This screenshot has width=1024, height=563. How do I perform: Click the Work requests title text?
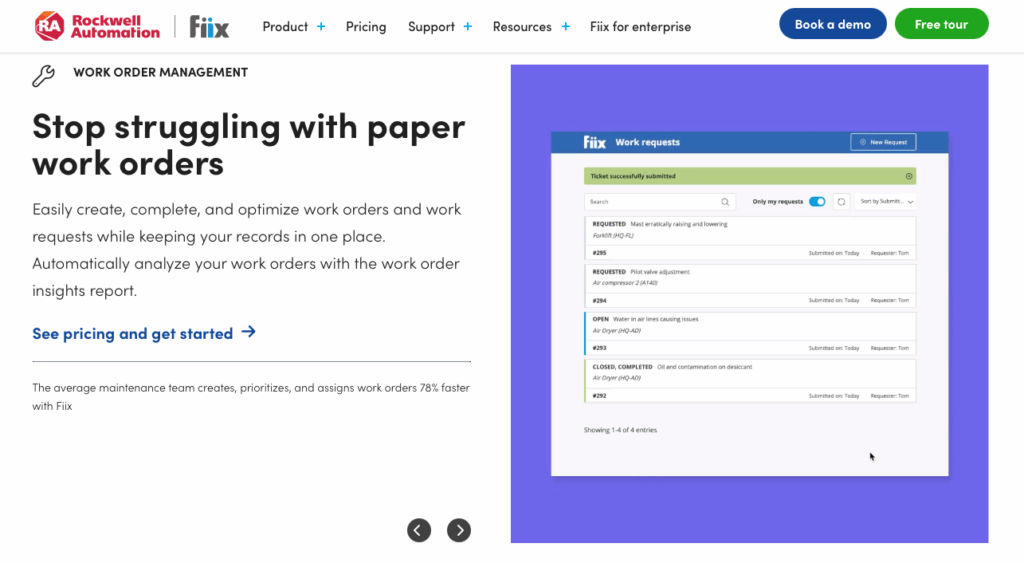click(647, 142)
